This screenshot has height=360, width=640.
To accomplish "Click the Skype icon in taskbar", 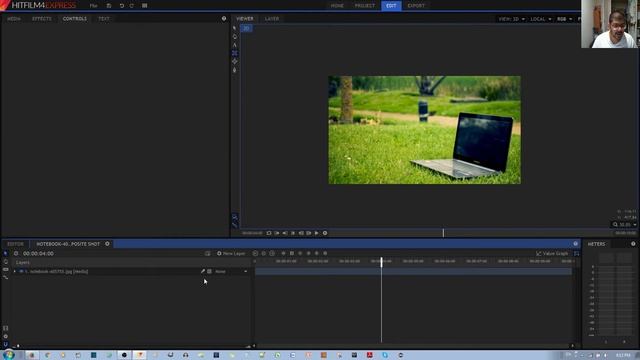I will point(385,355).
